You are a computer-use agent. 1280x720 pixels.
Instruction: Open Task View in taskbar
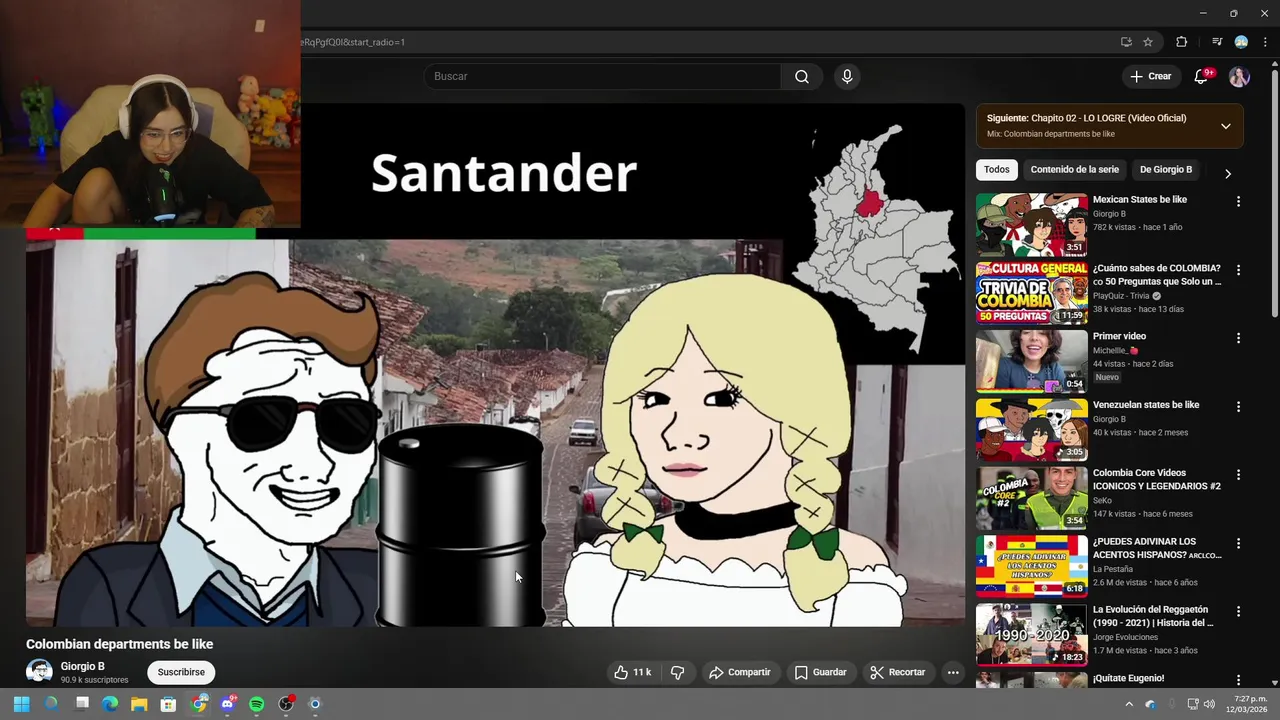pos(82,704)
